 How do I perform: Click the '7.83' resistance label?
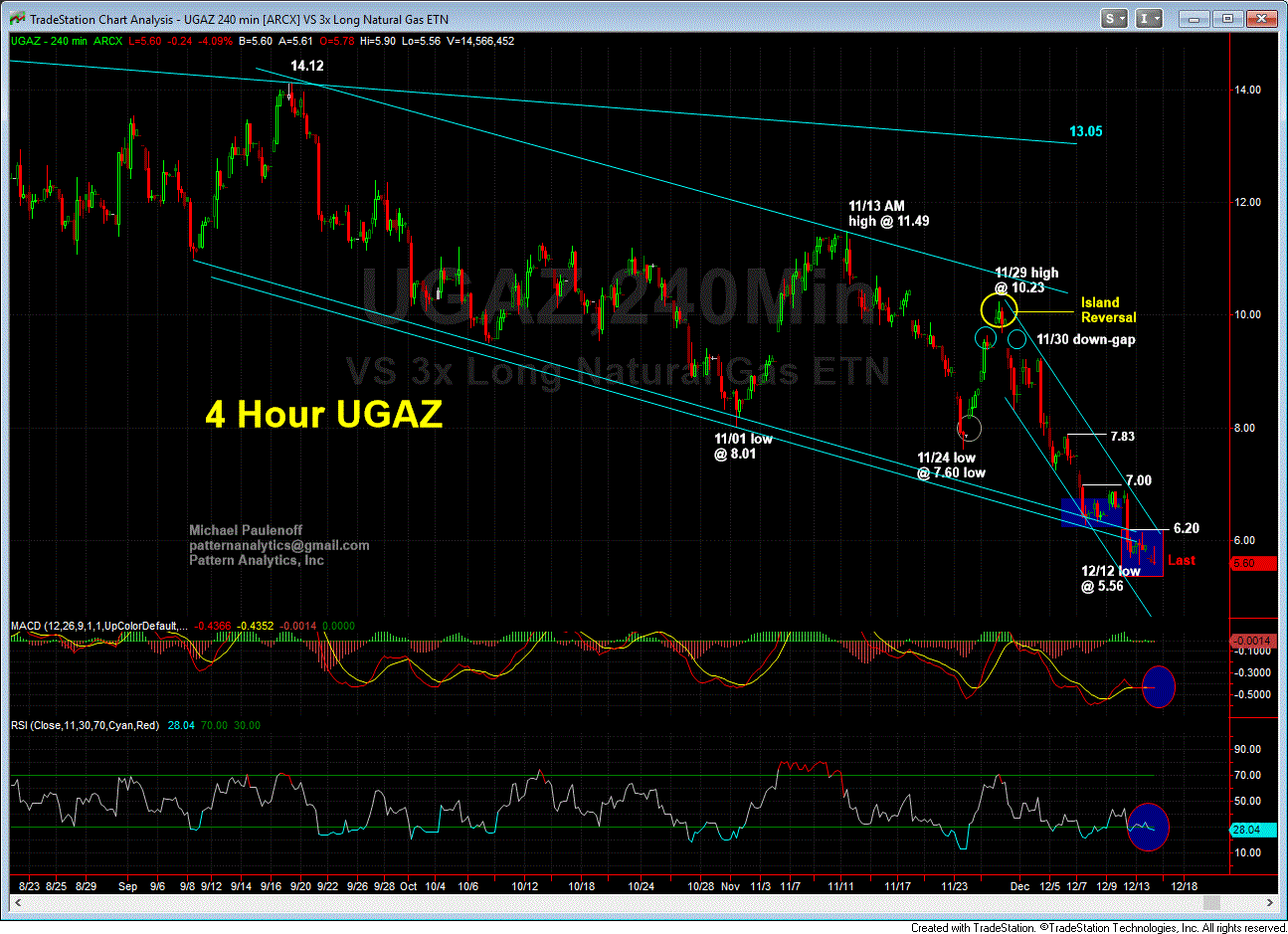click(x=1122, y=436)
